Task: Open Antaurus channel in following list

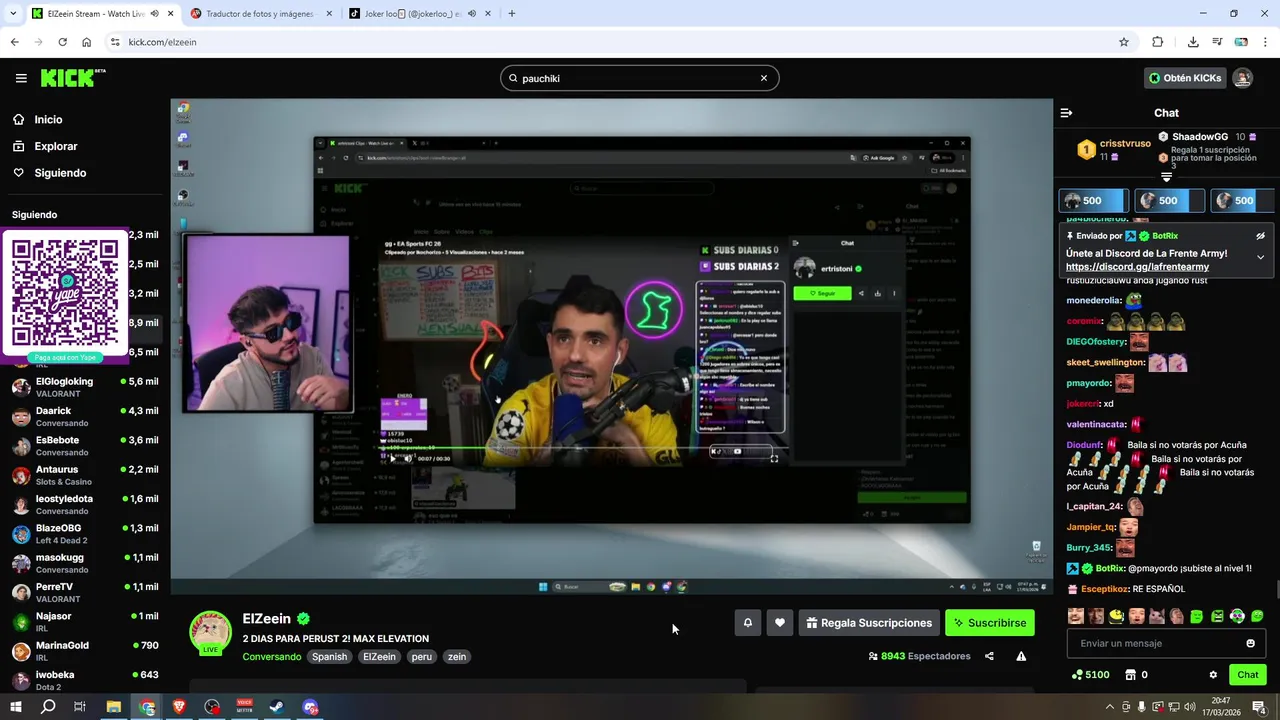Action: click(85, 475)
